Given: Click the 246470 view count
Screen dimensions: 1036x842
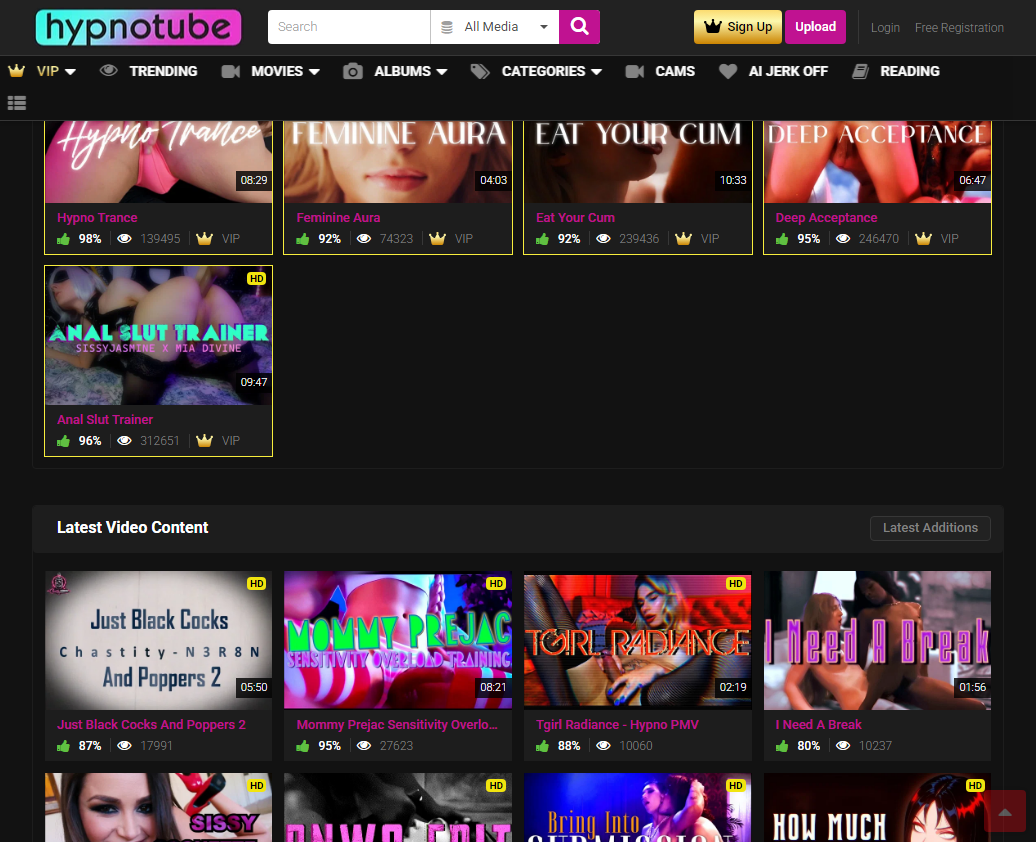Looking at the screenshot, I should point(878,239).
